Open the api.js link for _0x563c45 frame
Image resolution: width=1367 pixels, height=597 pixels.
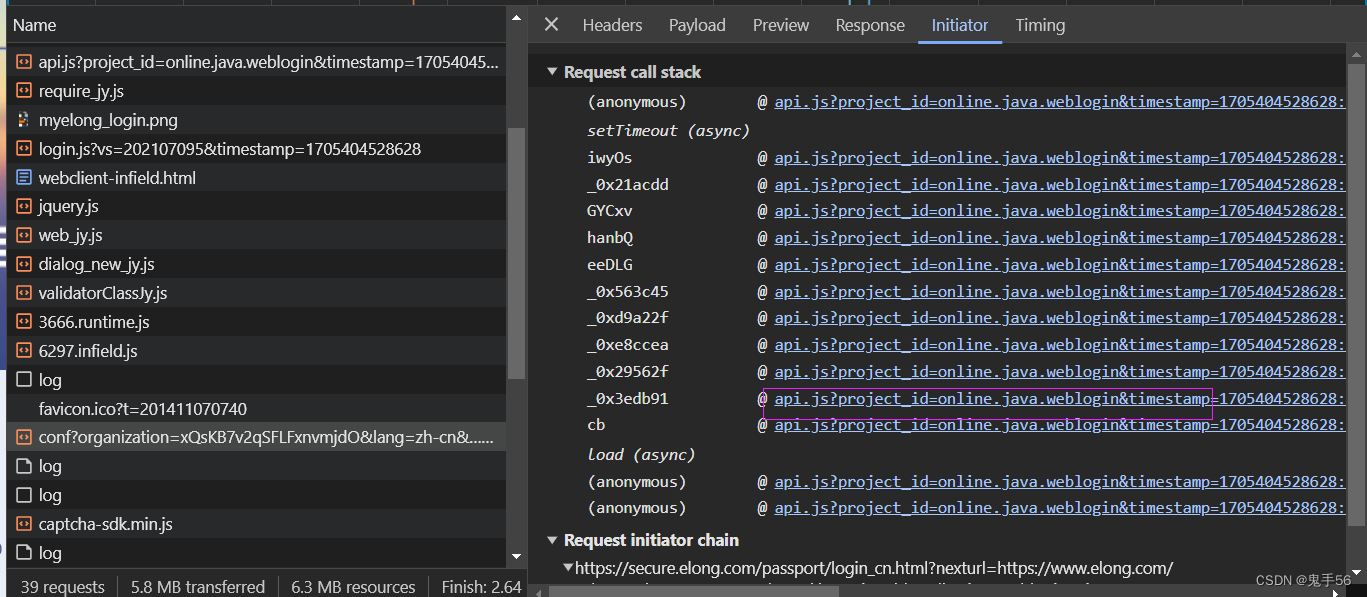(x=1060, y=292)
